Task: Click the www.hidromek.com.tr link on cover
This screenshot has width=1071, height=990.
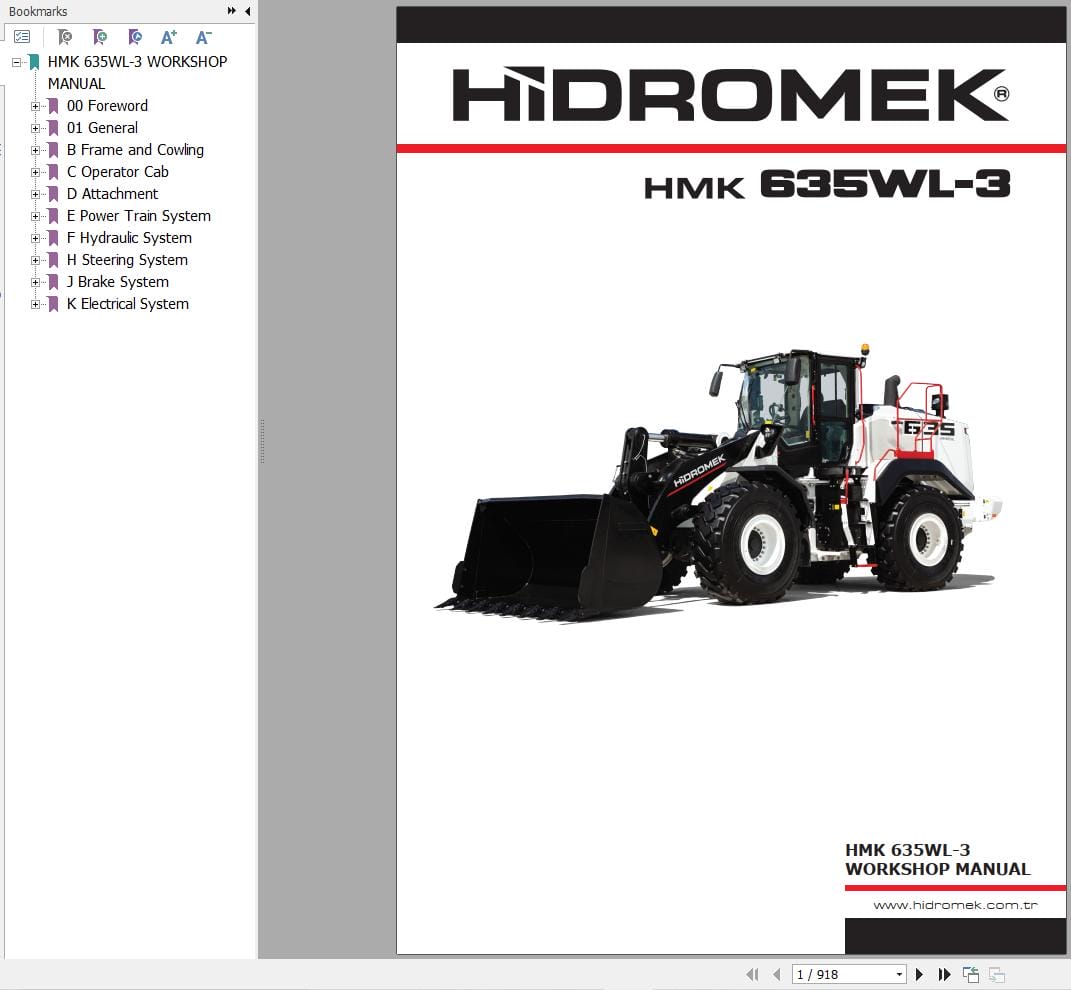Action: (x=955, y=905)
